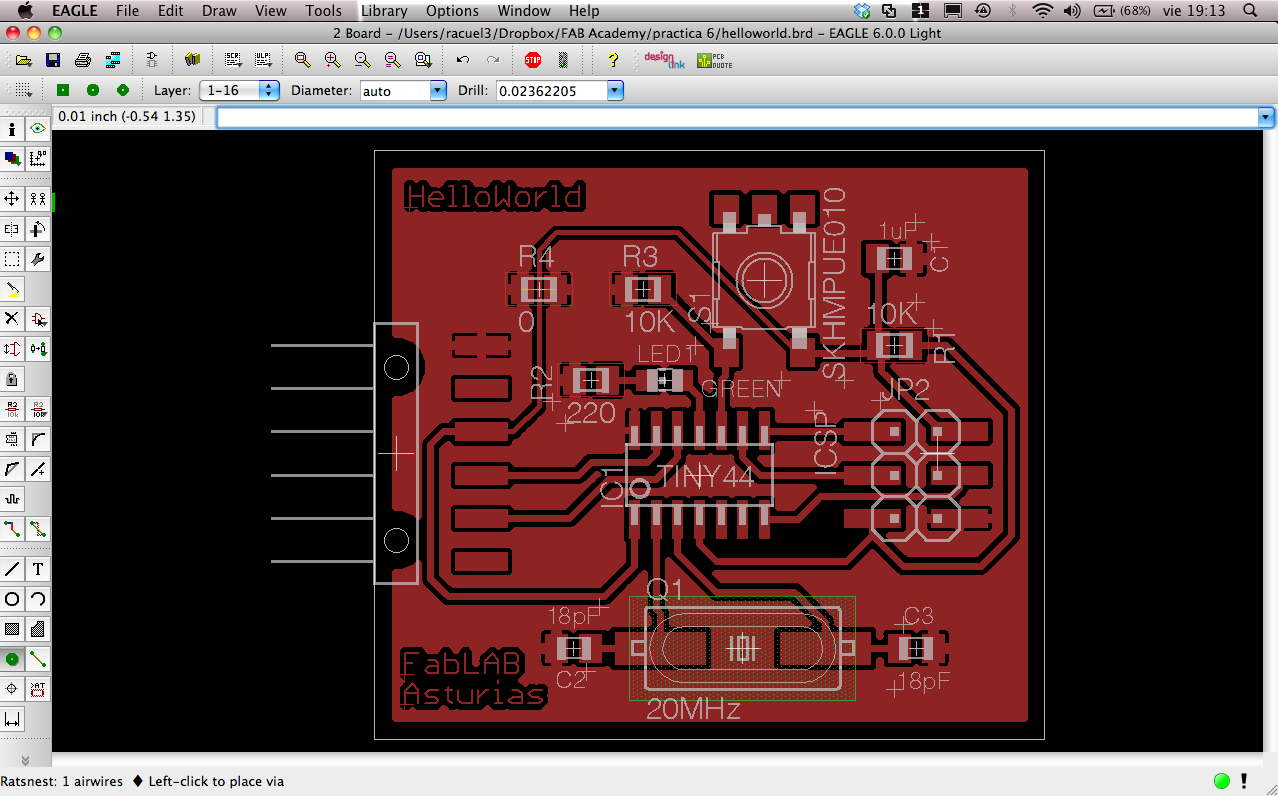Choose the Route wire tool
1278x796 pixels.
[12, 529]
